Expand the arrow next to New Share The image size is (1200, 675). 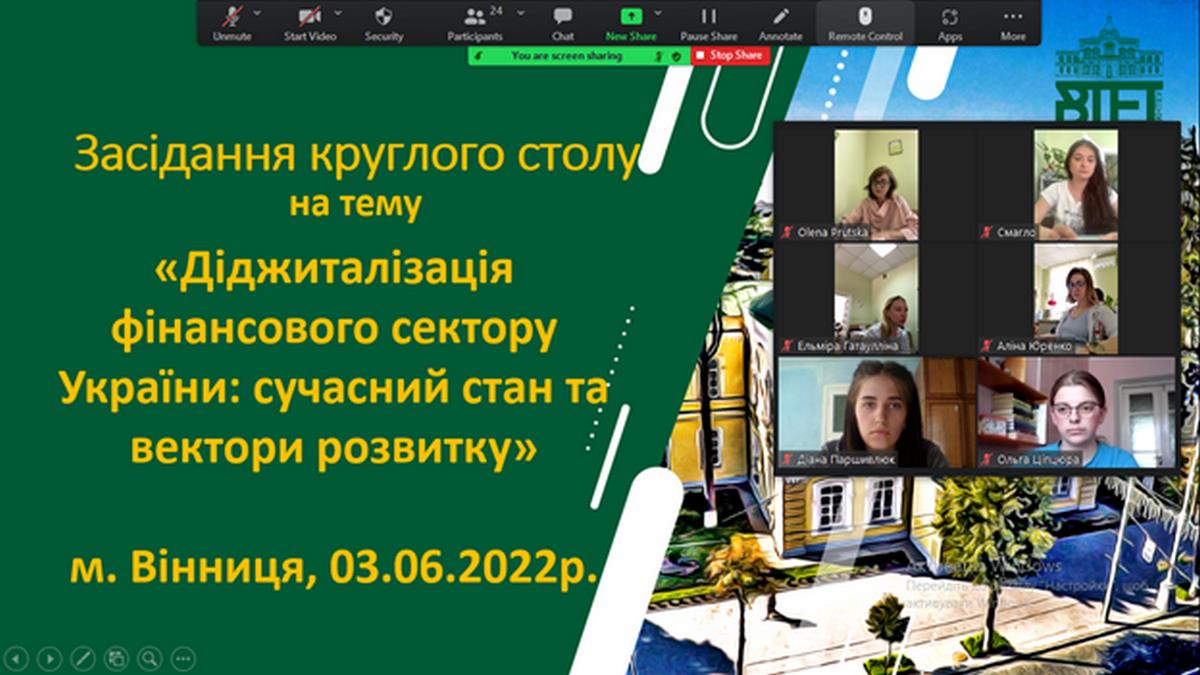click(x=658, y=13)
